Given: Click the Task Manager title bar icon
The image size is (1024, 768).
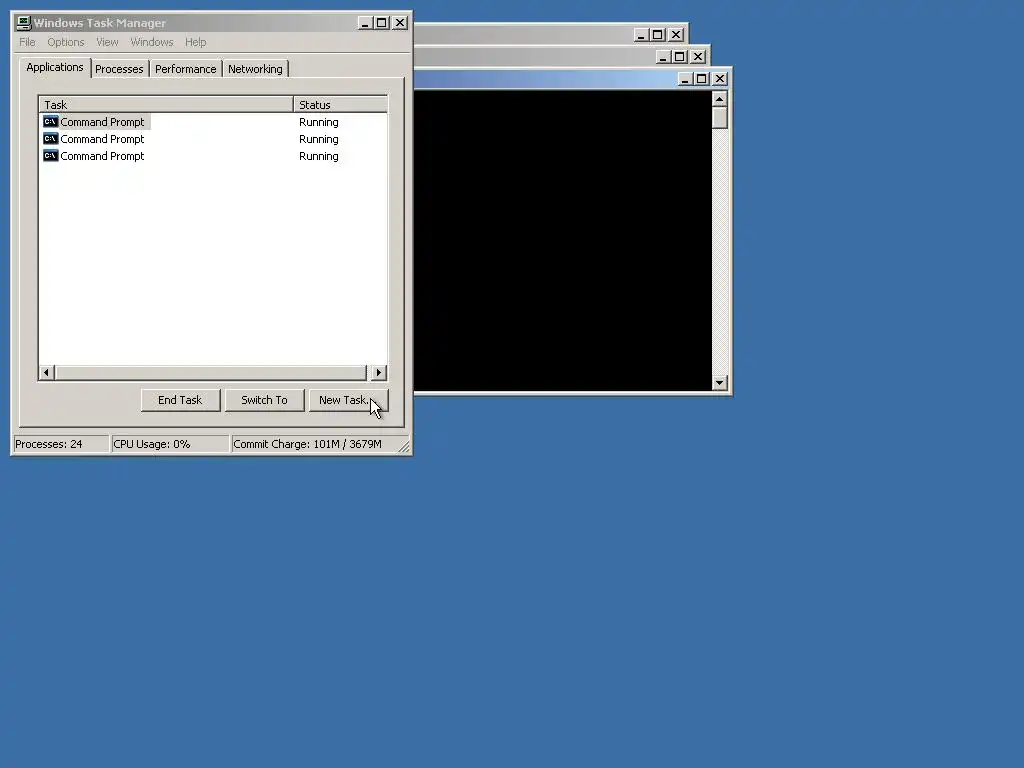Looking at the screenshot, I should tap(24, 23).
